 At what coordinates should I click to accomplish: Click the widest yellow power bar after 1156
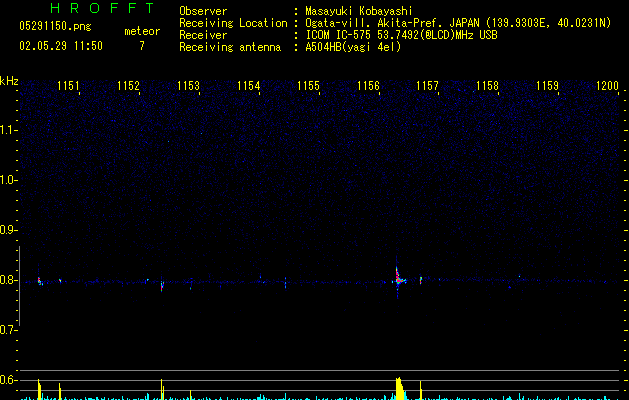(x=400, y=388)
